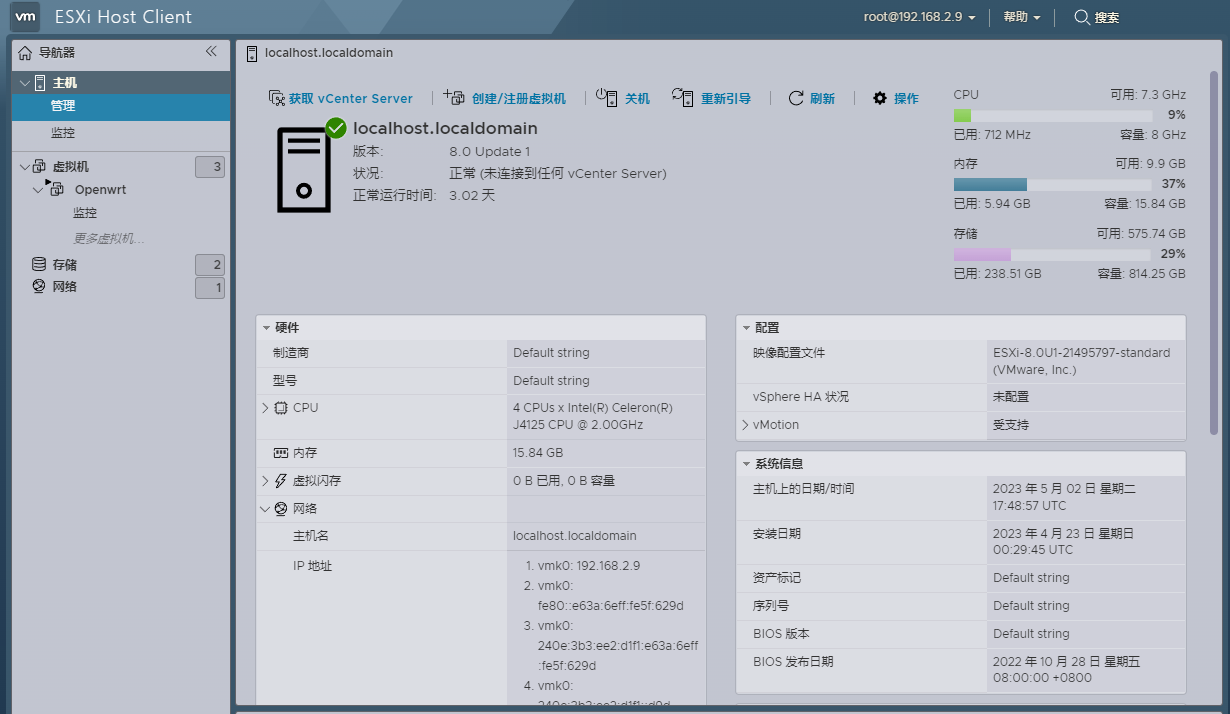Click the search magnifier icon

[1082, 17]
